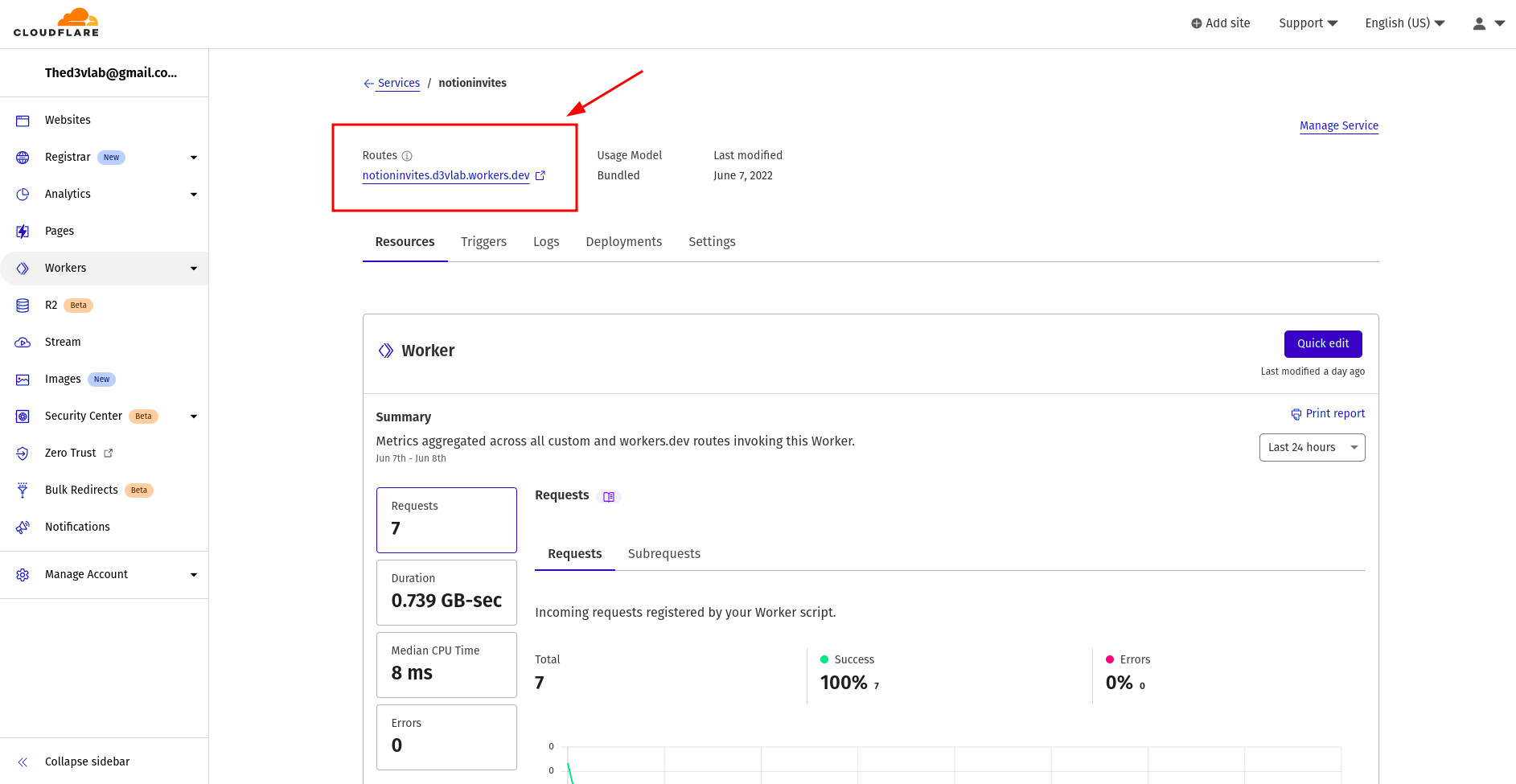This screenshot has height=784, width=1516.
Task: Click the Manage Account gear icon
Action: (x=23, y=575)
